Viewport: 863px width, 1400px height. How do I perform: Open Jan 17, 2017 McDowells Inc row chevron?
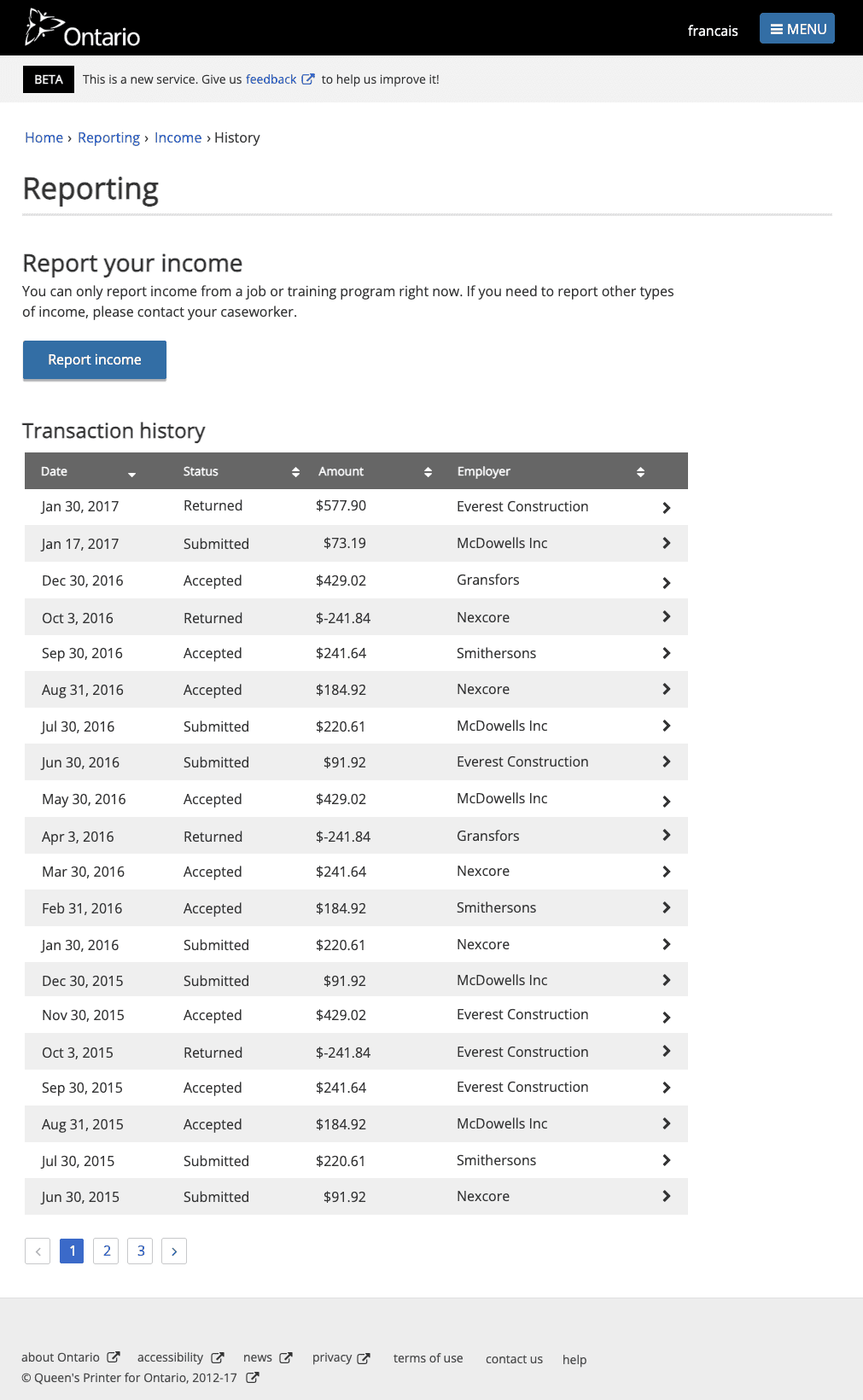point(667,543)
